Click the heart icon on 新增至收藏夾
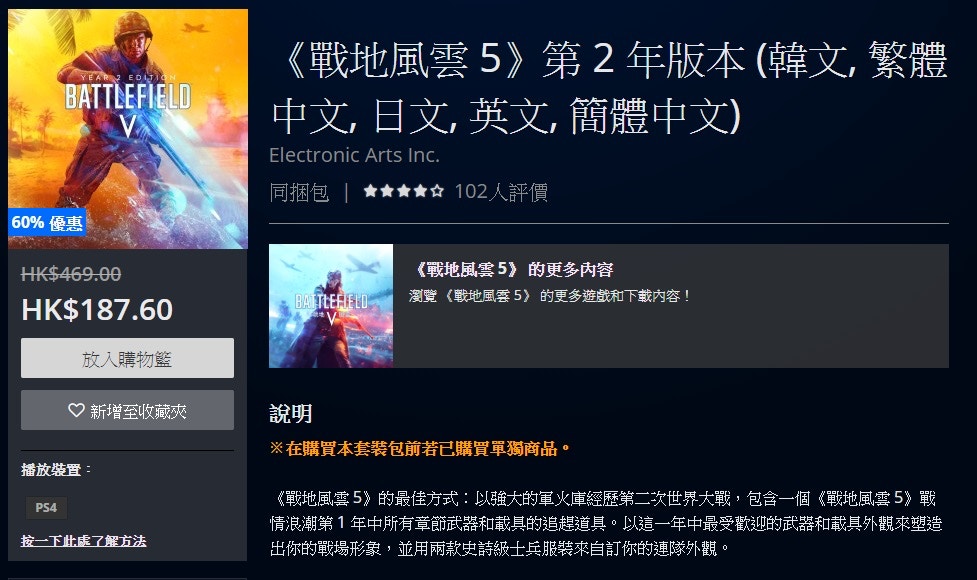The width and height of the screenshot is (977, 580). [x=76, y=410]
